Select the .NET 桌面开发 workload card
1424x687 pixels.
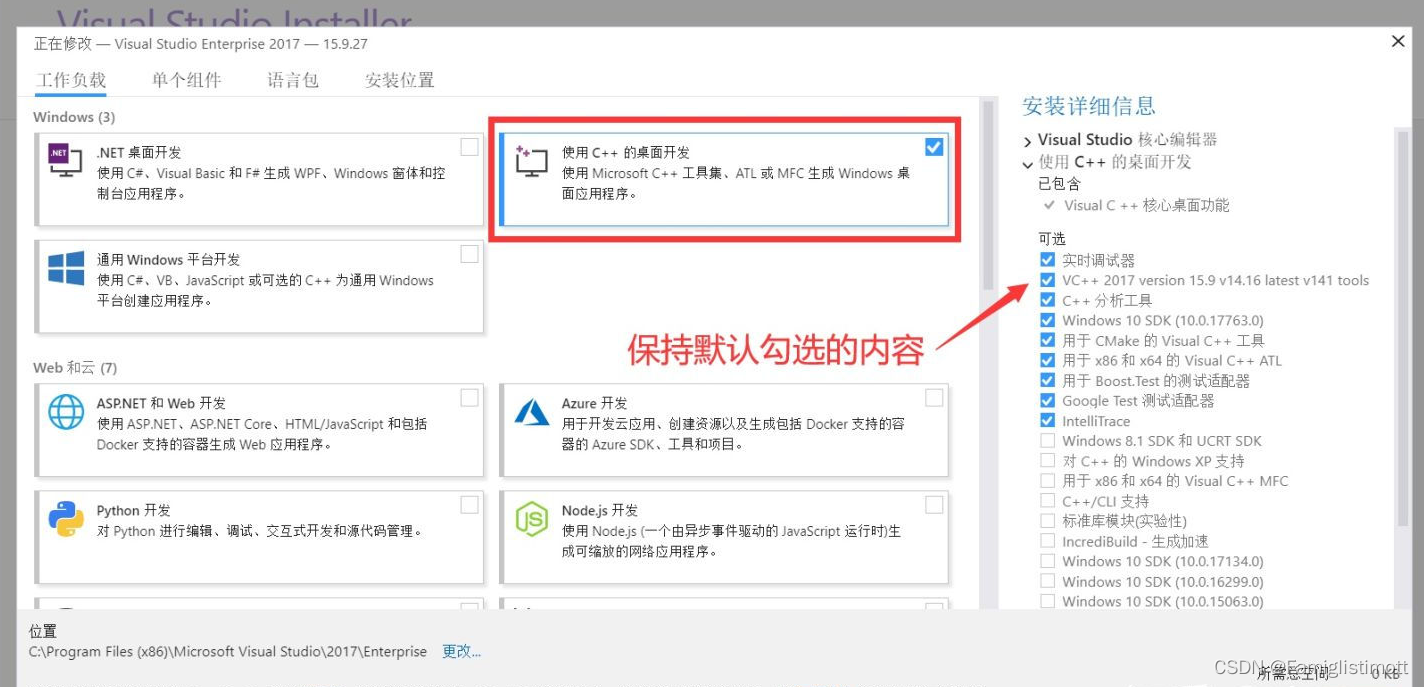click(259, 178)
